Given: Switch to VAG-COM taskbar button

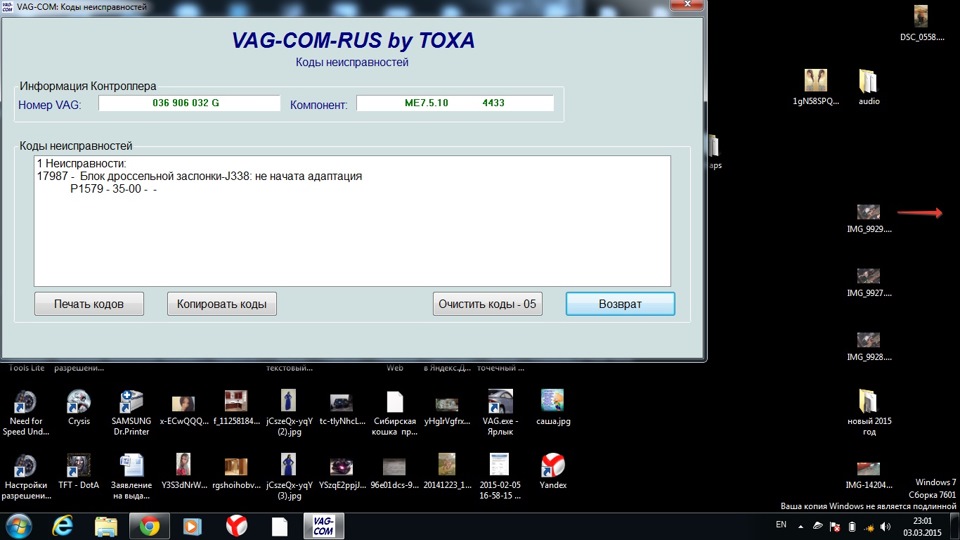Looking at the screenshot, I should point(323,527).
